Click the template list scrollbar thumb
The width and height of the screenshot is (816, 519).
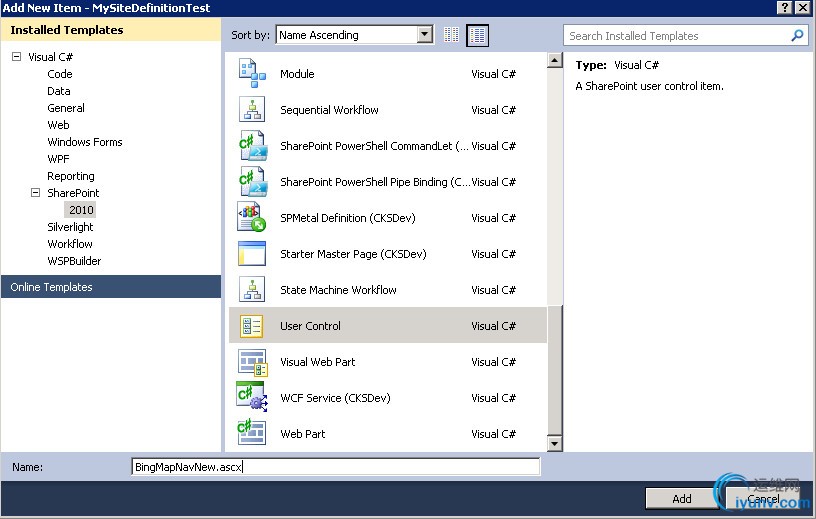(x=555, y=370)
